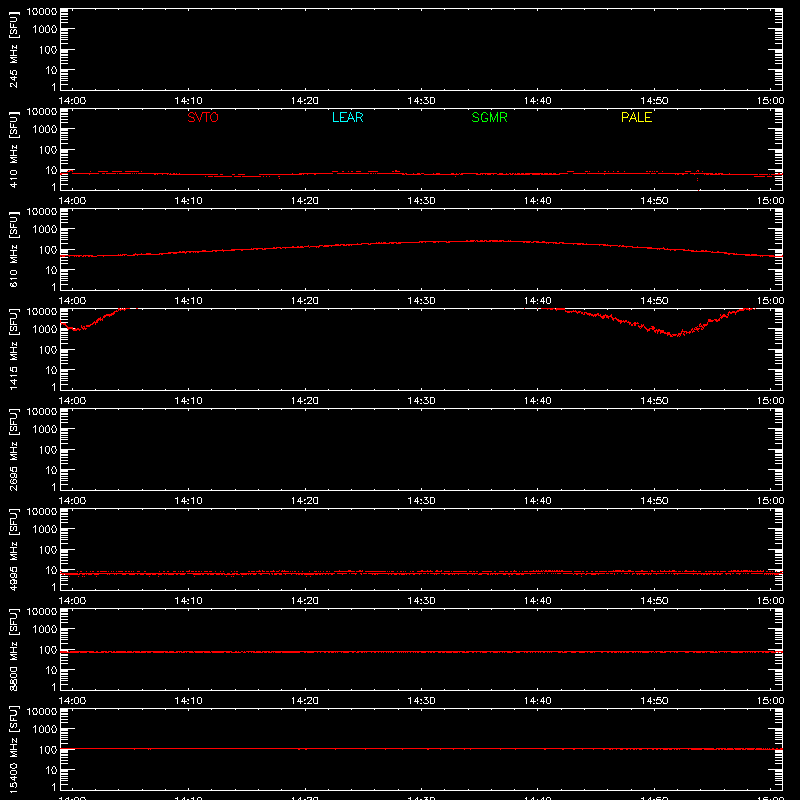Select the 15400 MHz [SFU] axis title

point(13,749)
